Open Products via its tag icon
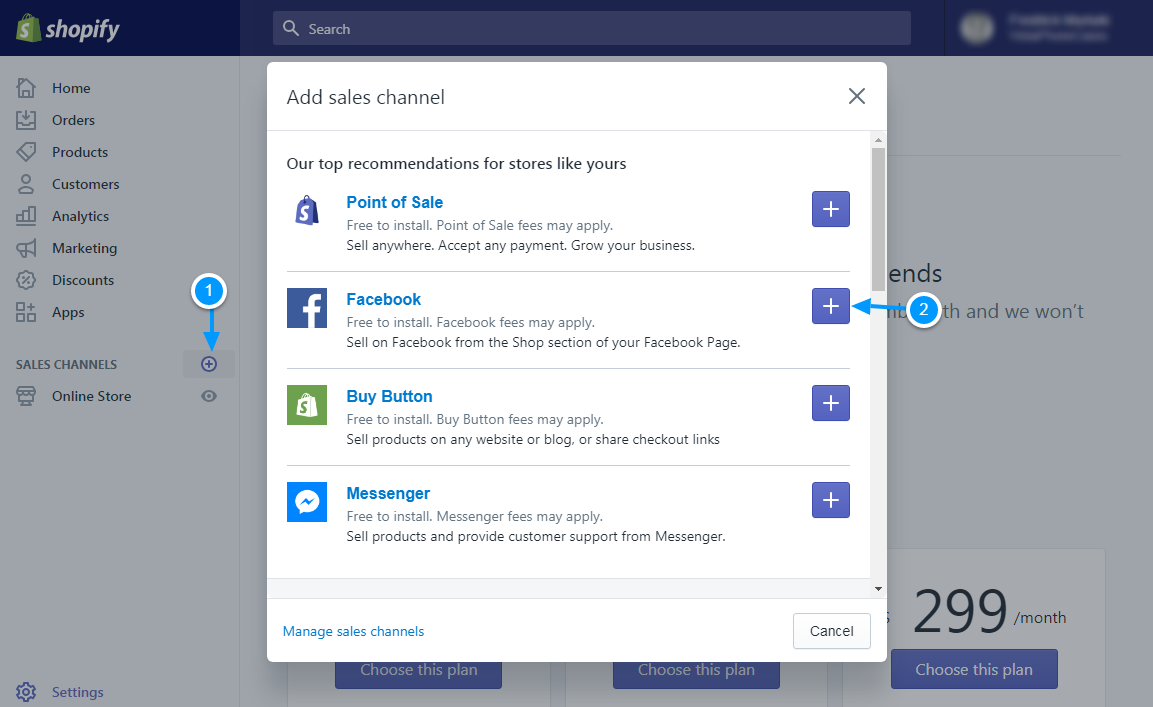This screenshot has height=707, width=1153. tap(26, 152)
